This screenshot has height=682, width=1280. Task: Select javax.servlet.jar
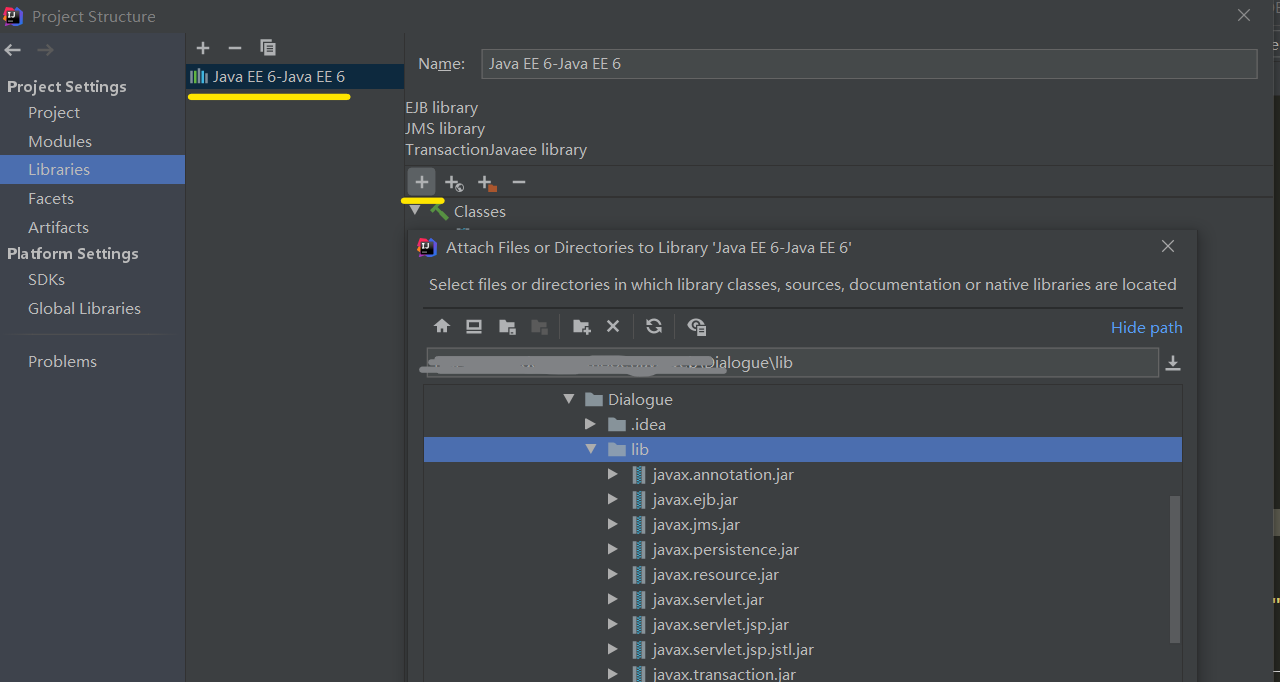708,599
